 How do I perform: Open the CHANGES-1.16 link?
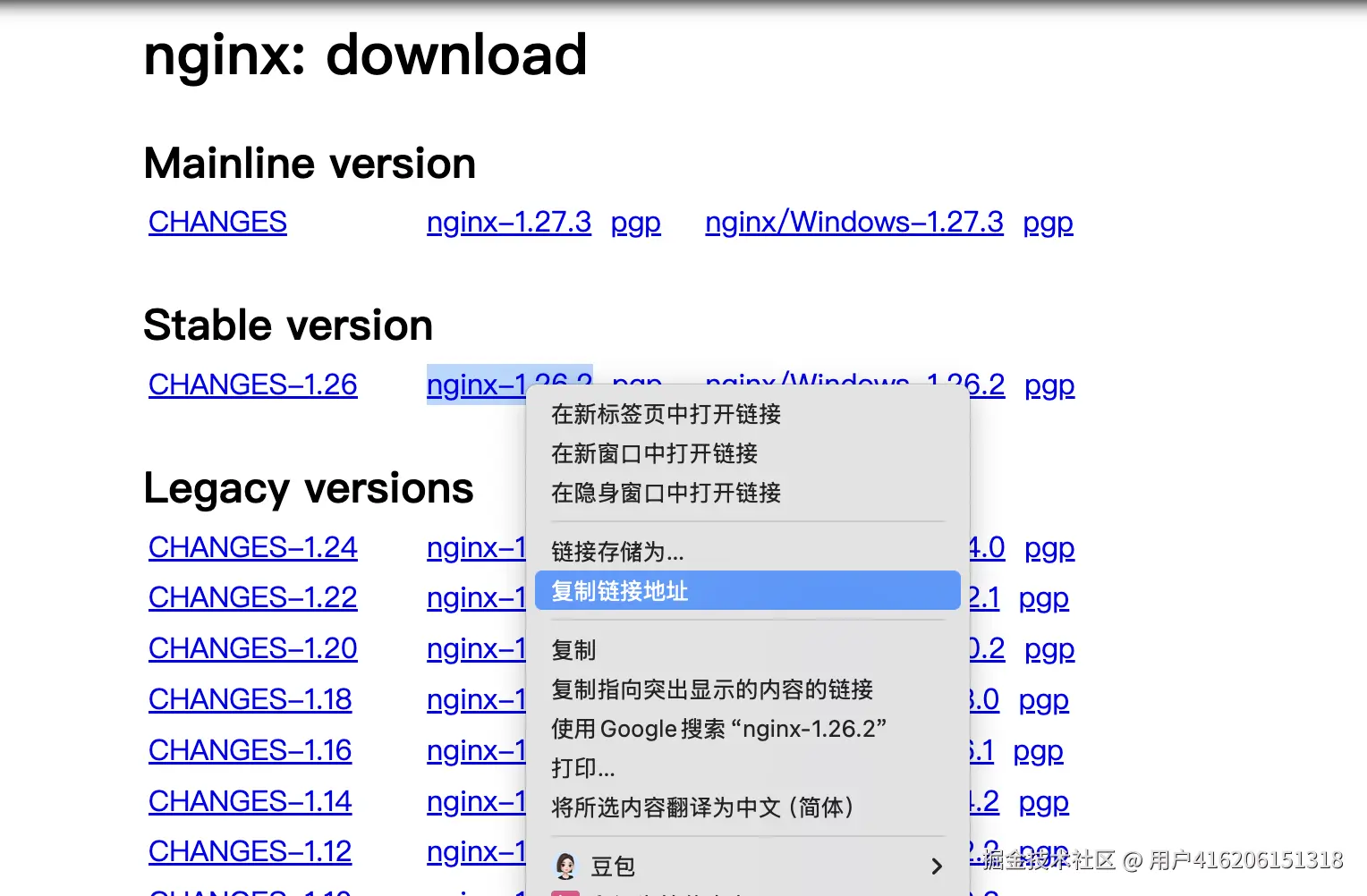(250, 750)
